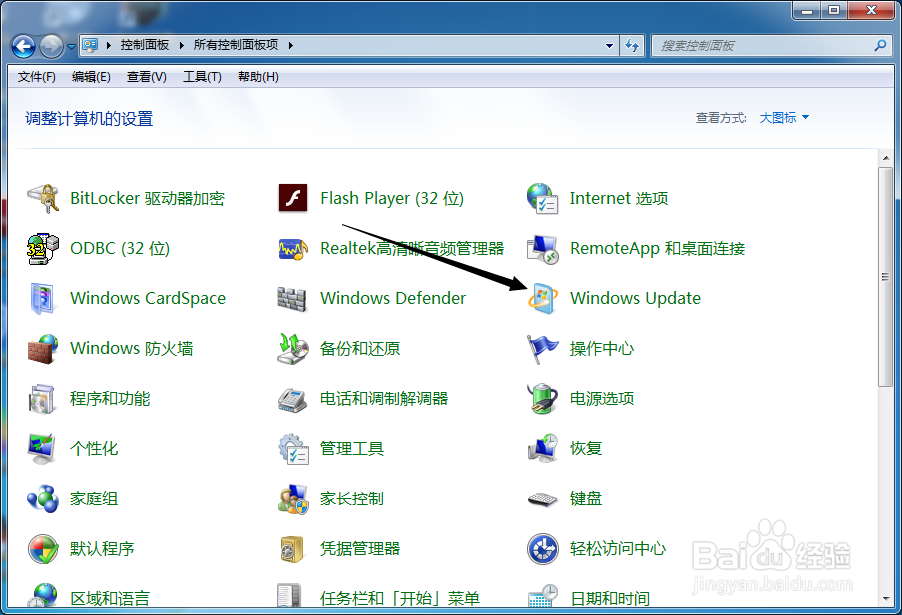Screen dimensions: 902x615
Task: Launch Flash Player (32 位) settings
Action: pos(391,198)
